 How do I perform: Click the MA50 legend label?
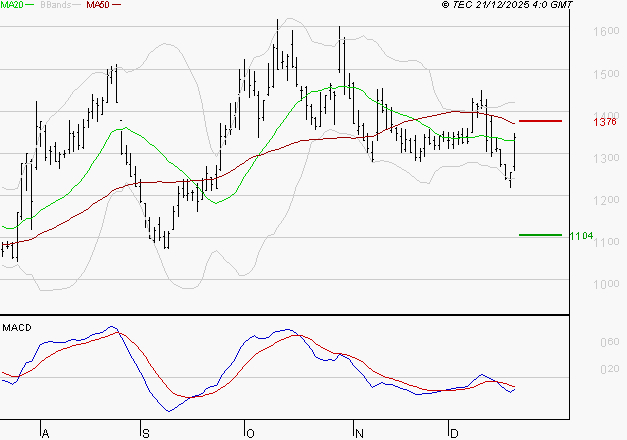tap(98, 5)
